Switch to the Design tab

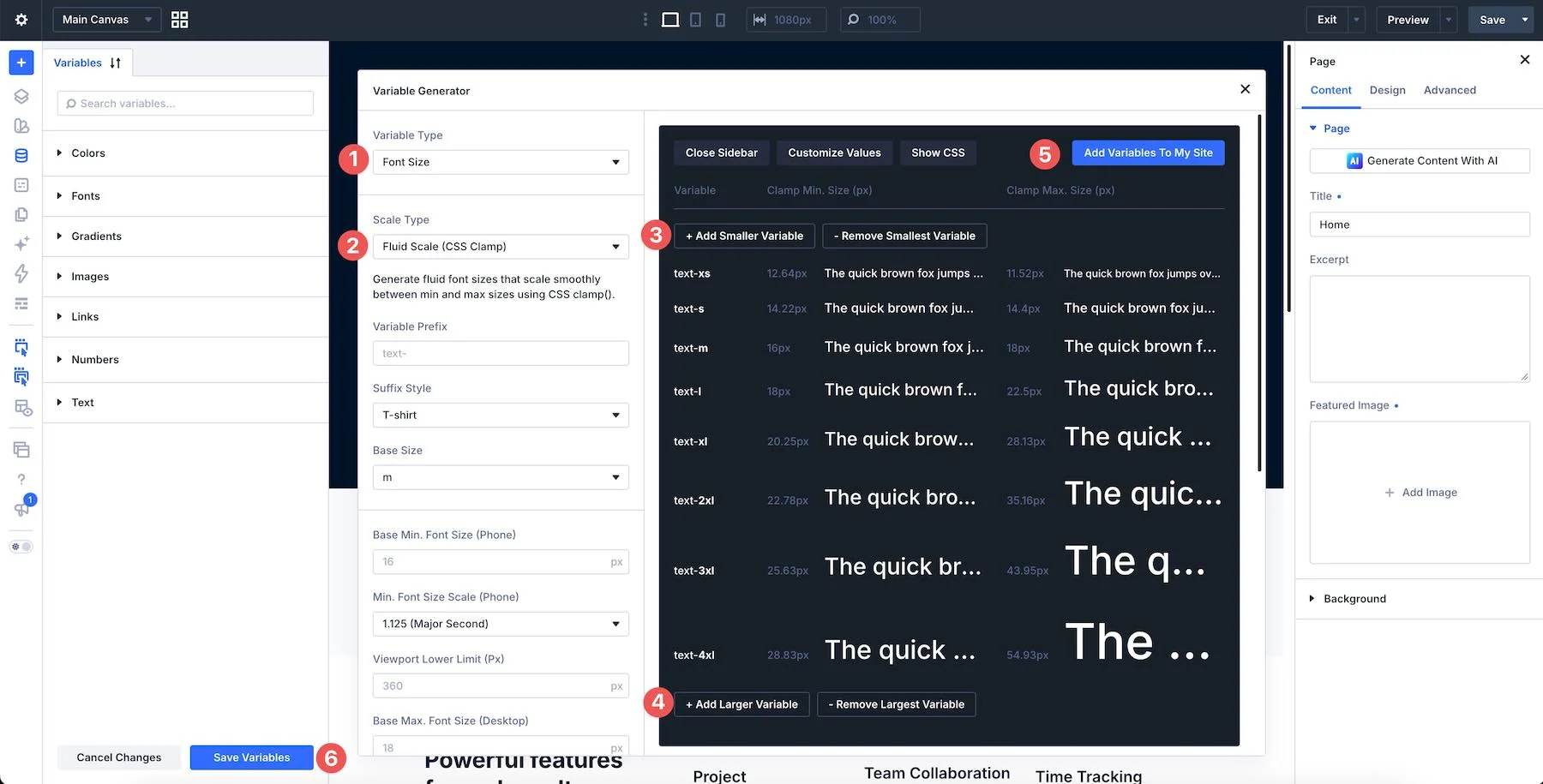click(x=1387, y=90)
